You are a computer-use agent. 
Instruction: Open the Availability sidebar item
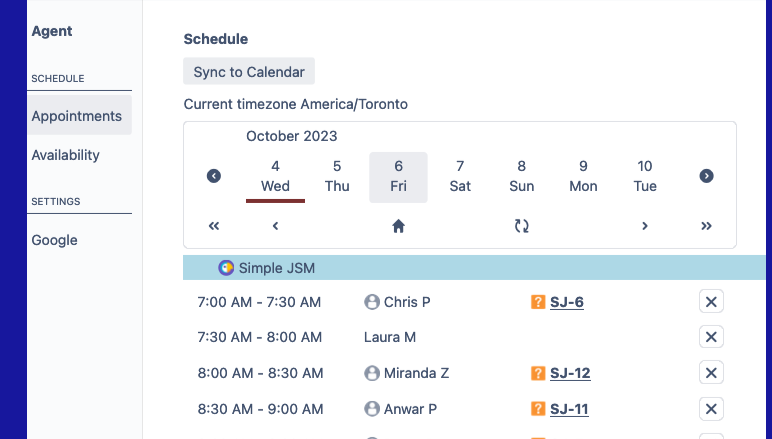(66, 155)
